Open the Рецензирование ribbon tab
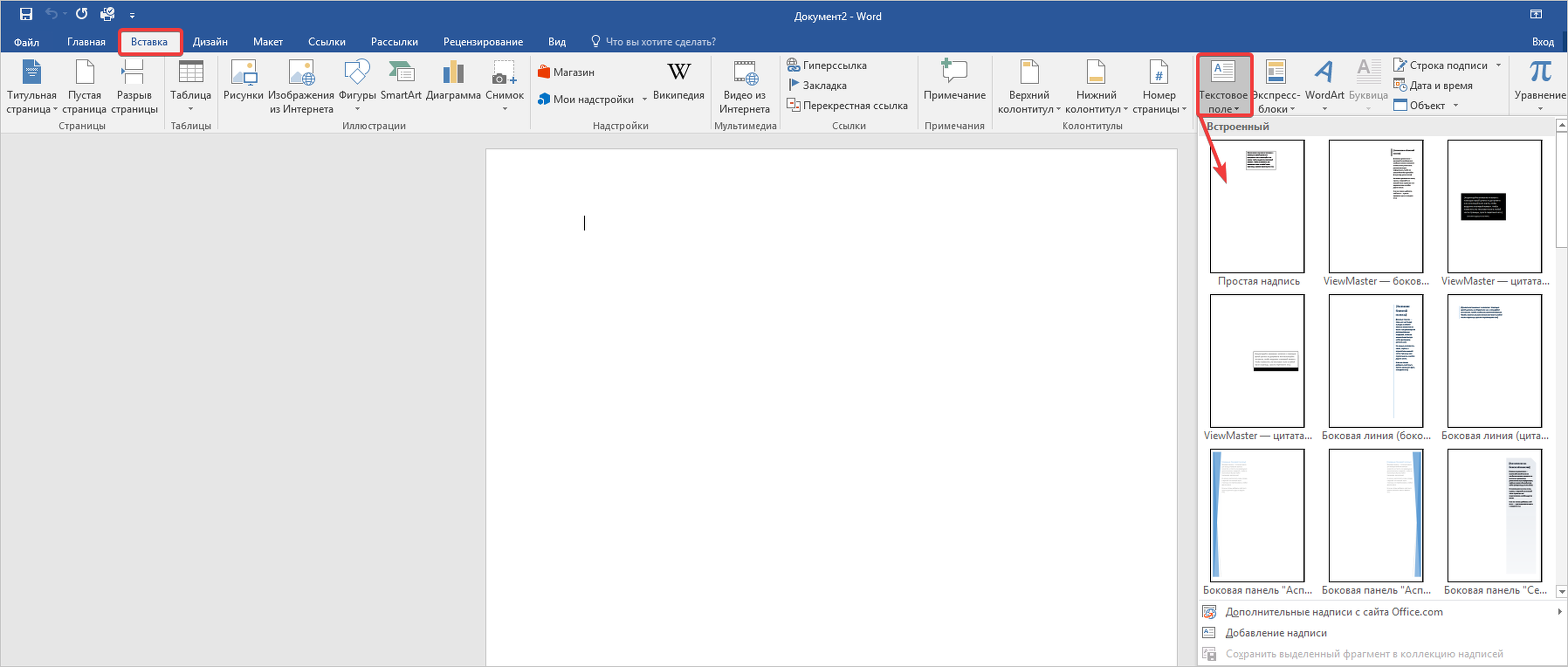1568x667 pixels. [483, 42]
